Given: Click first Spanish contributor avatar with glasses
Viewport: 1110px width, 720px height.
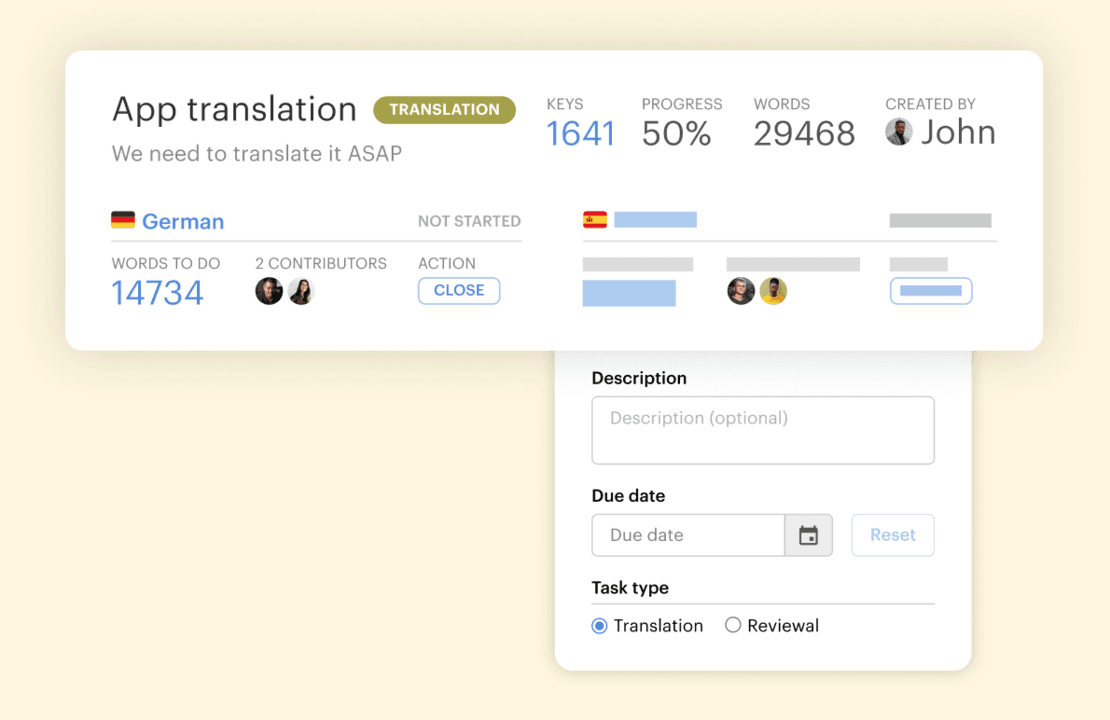Looking at the screenshot, I should click(741, 291).
